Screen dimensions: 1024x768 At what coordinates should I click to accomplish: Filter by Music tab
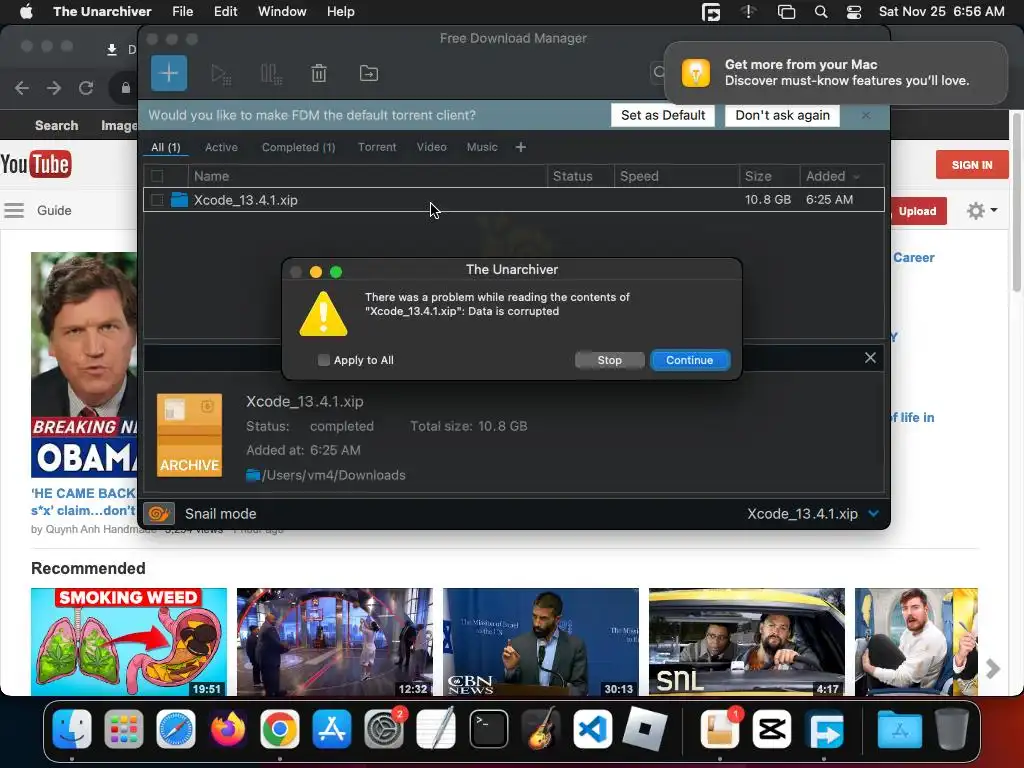[x=482, y=148]
